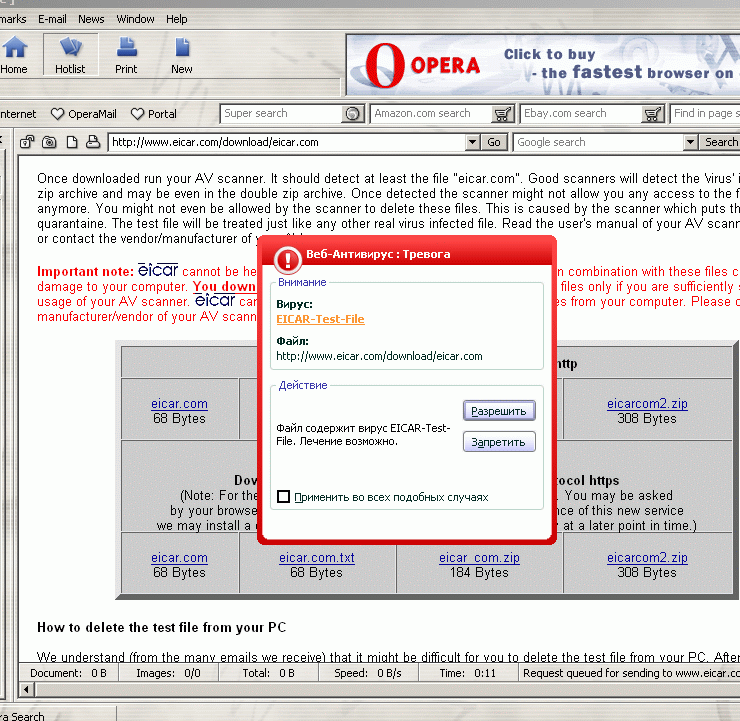
Task: Click the Google search input field
Action: coord(598,142)
